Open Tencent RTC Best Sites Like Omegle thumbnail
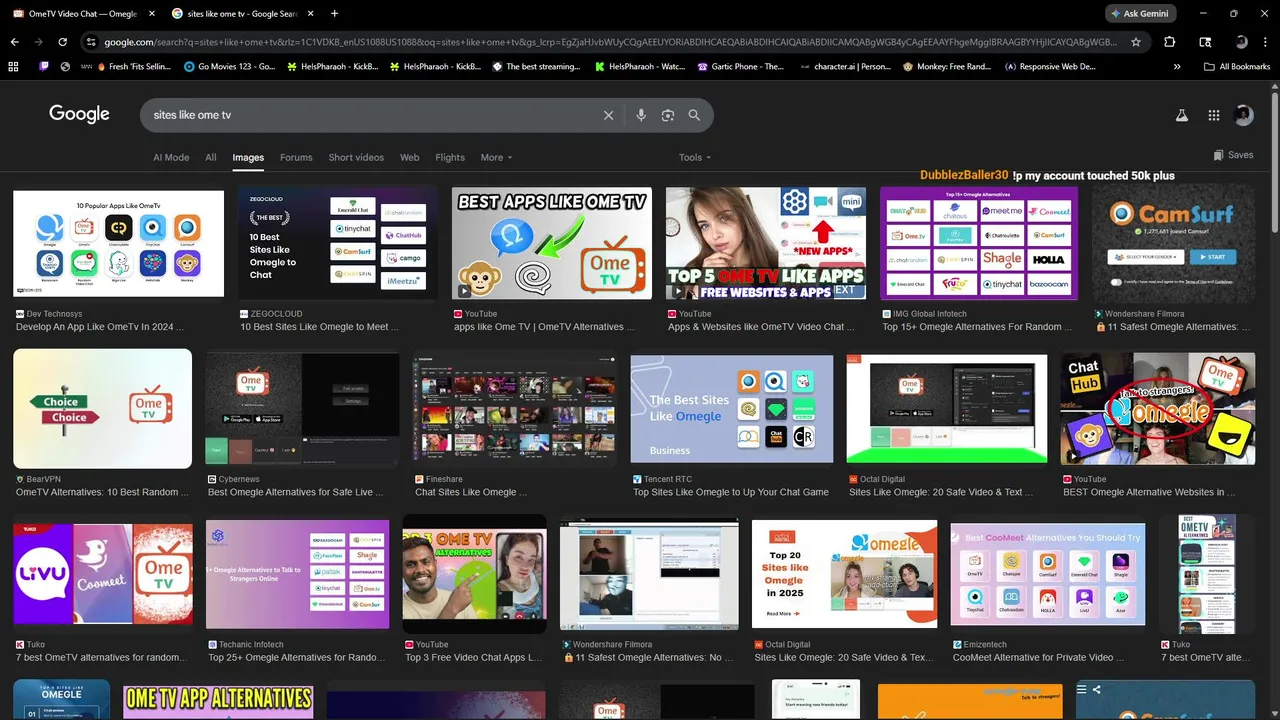The image size is (1280, 720). (732, 409)
